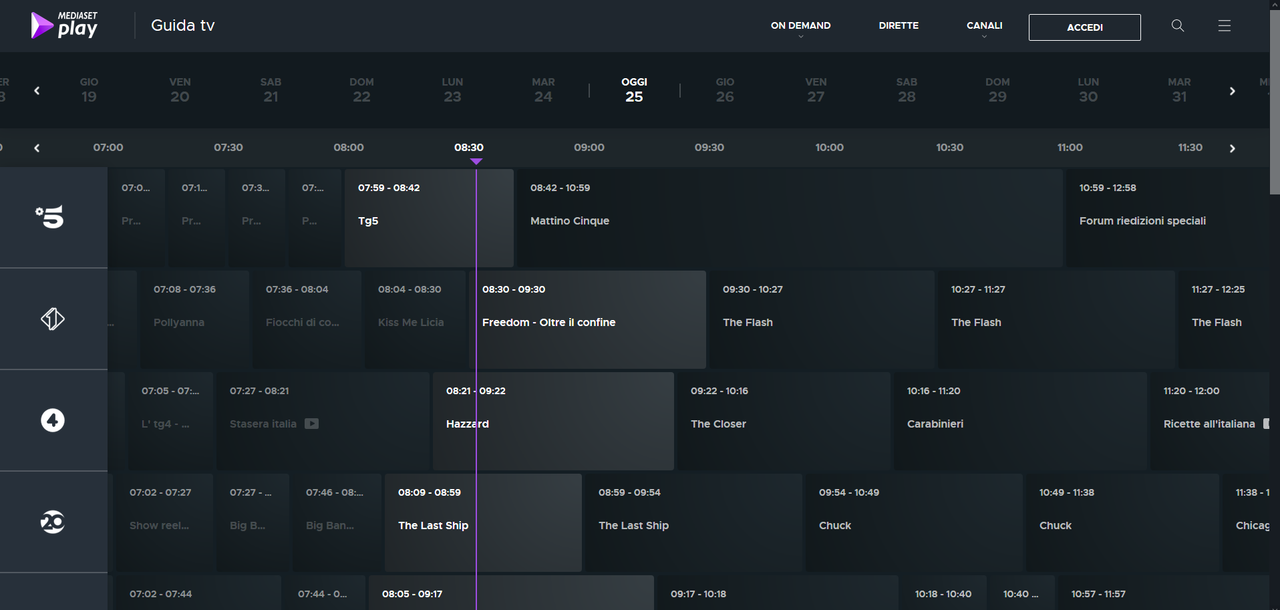Show later times with the right arrow

pos(1232,148)
